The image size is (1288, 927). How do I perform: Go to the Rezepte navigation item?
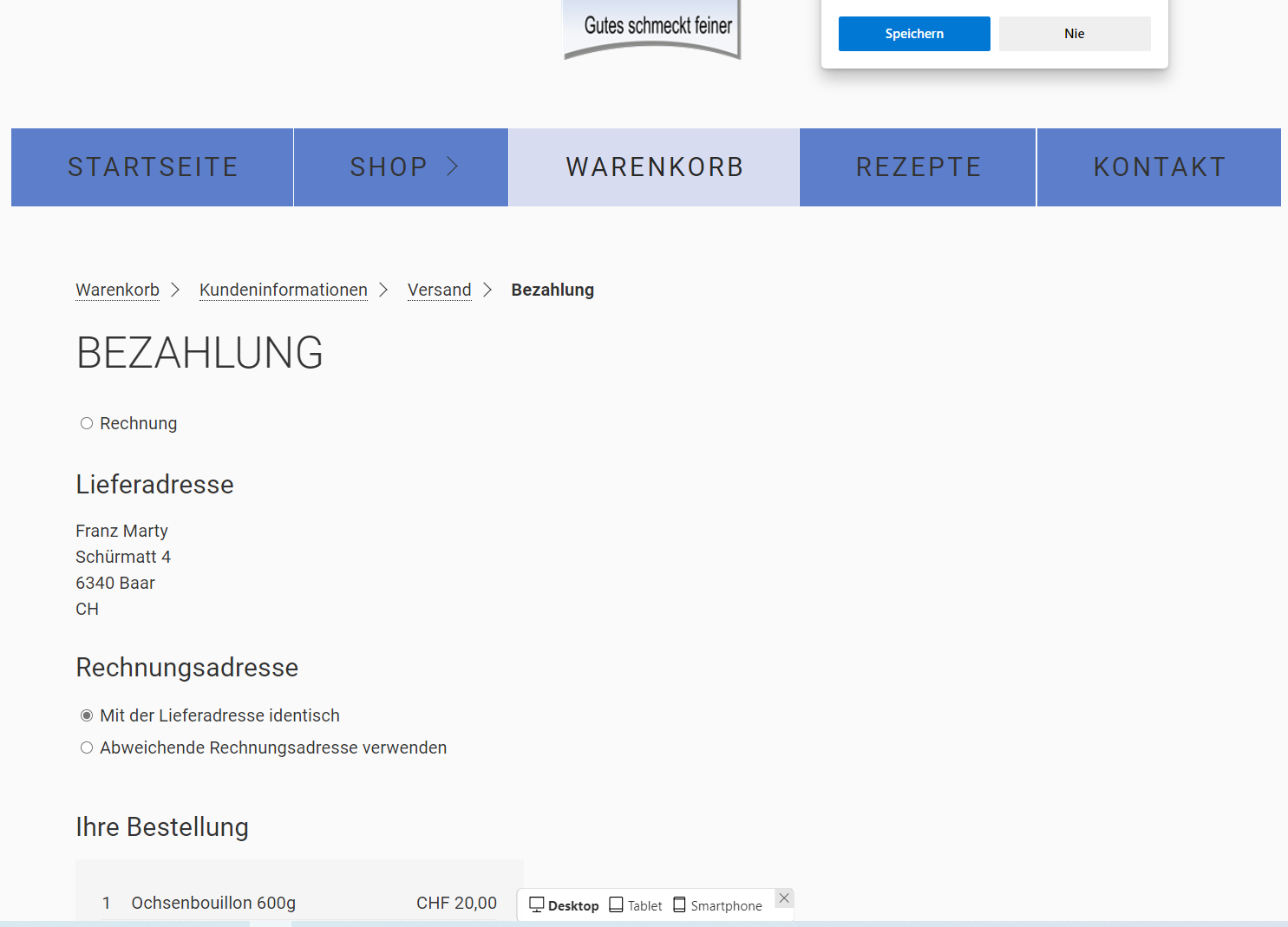point(918,167)
